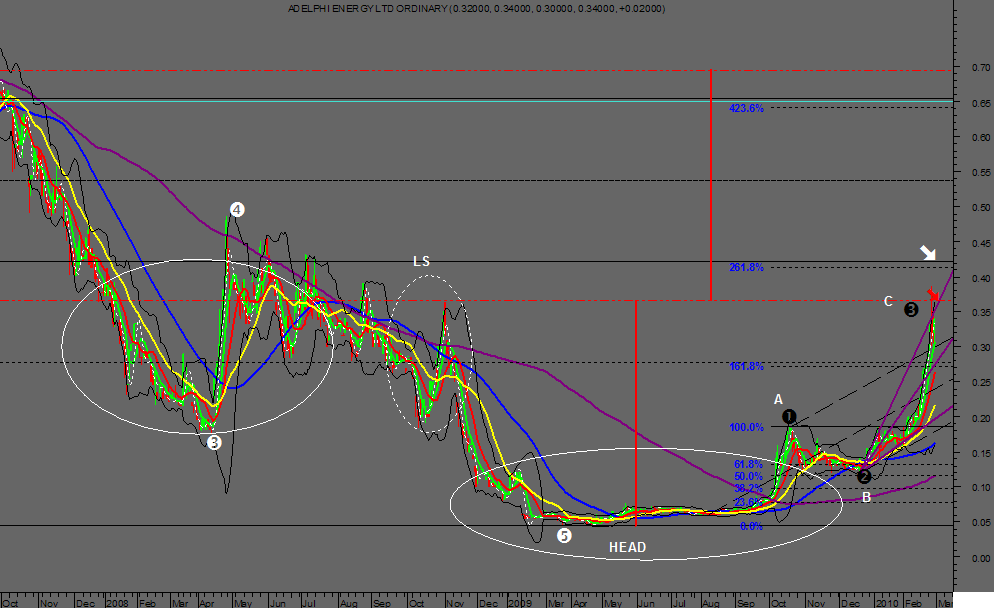994x608 pixels.
Task: Click the 0.50 price axis value
Action: (x=981, y=207)
